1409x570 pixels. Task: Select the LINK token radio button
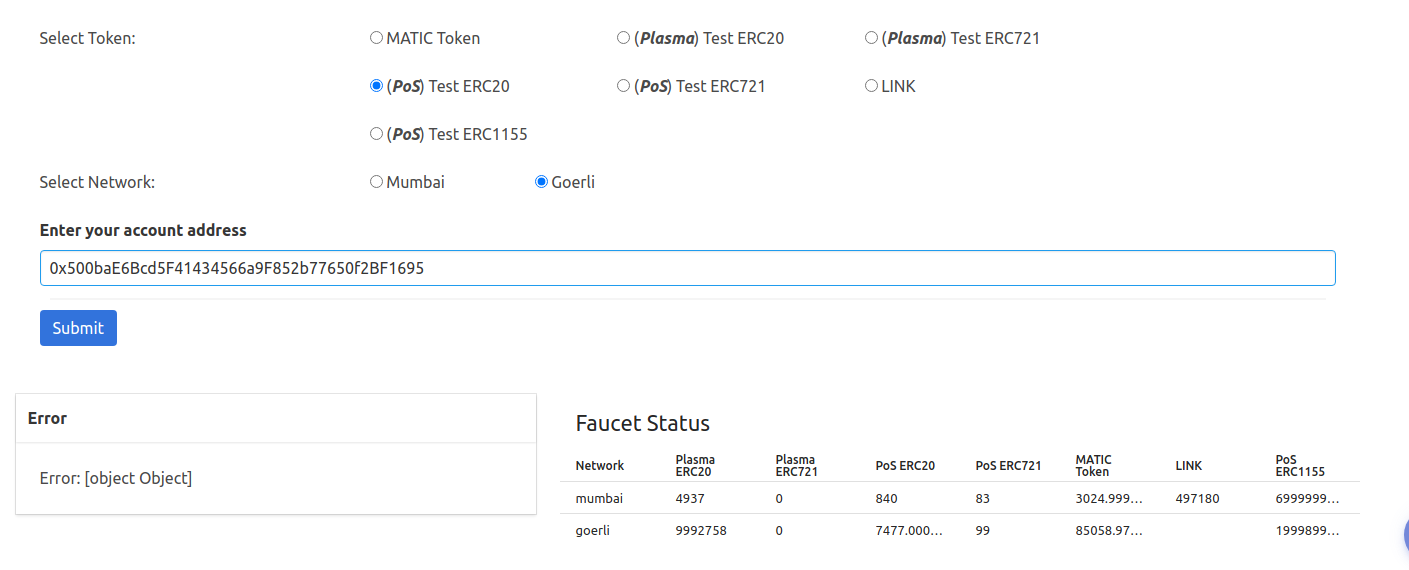point(871,86)
